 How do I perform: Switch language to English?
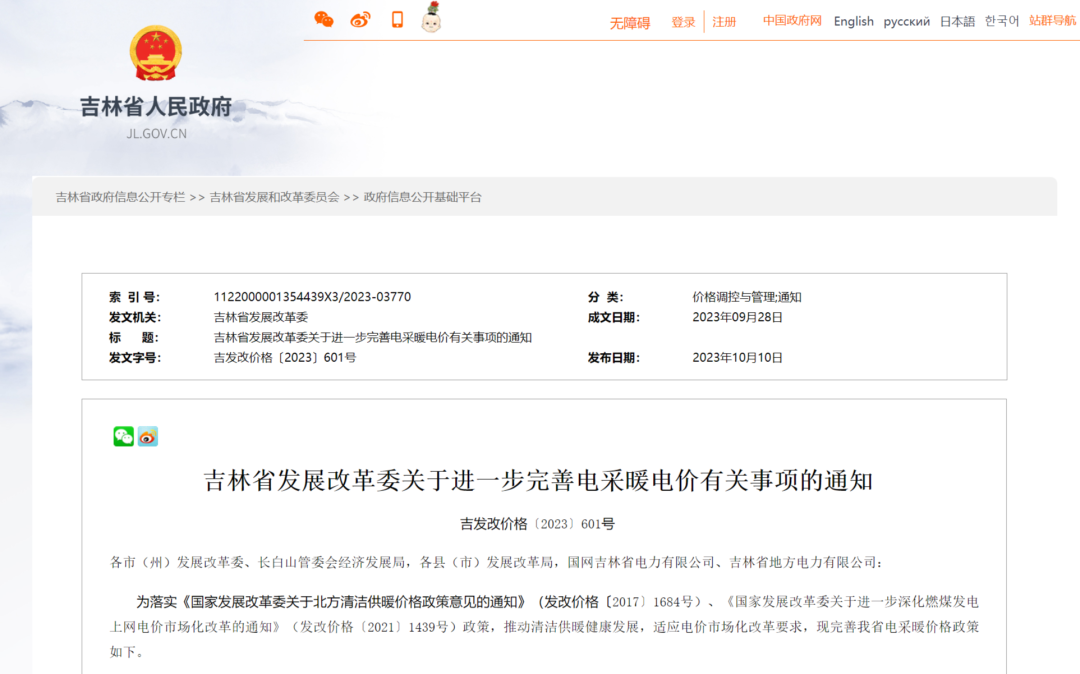click(x=853, y=21)
